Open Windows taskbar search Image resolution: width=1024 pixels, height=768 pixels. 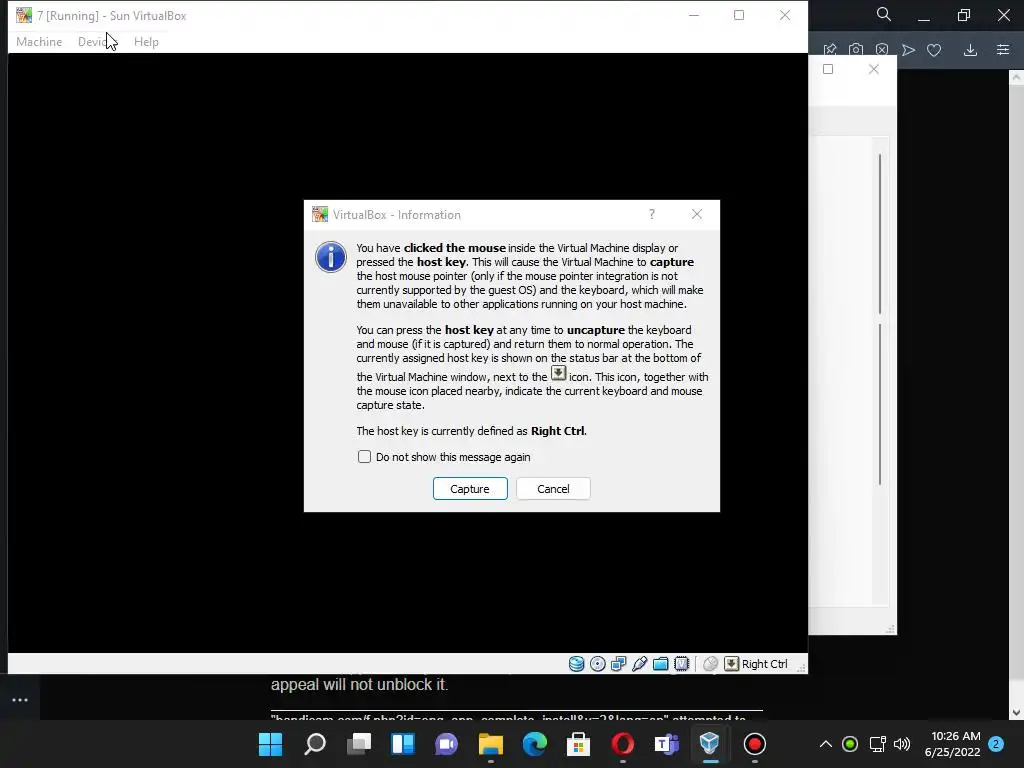pos(315,744)
